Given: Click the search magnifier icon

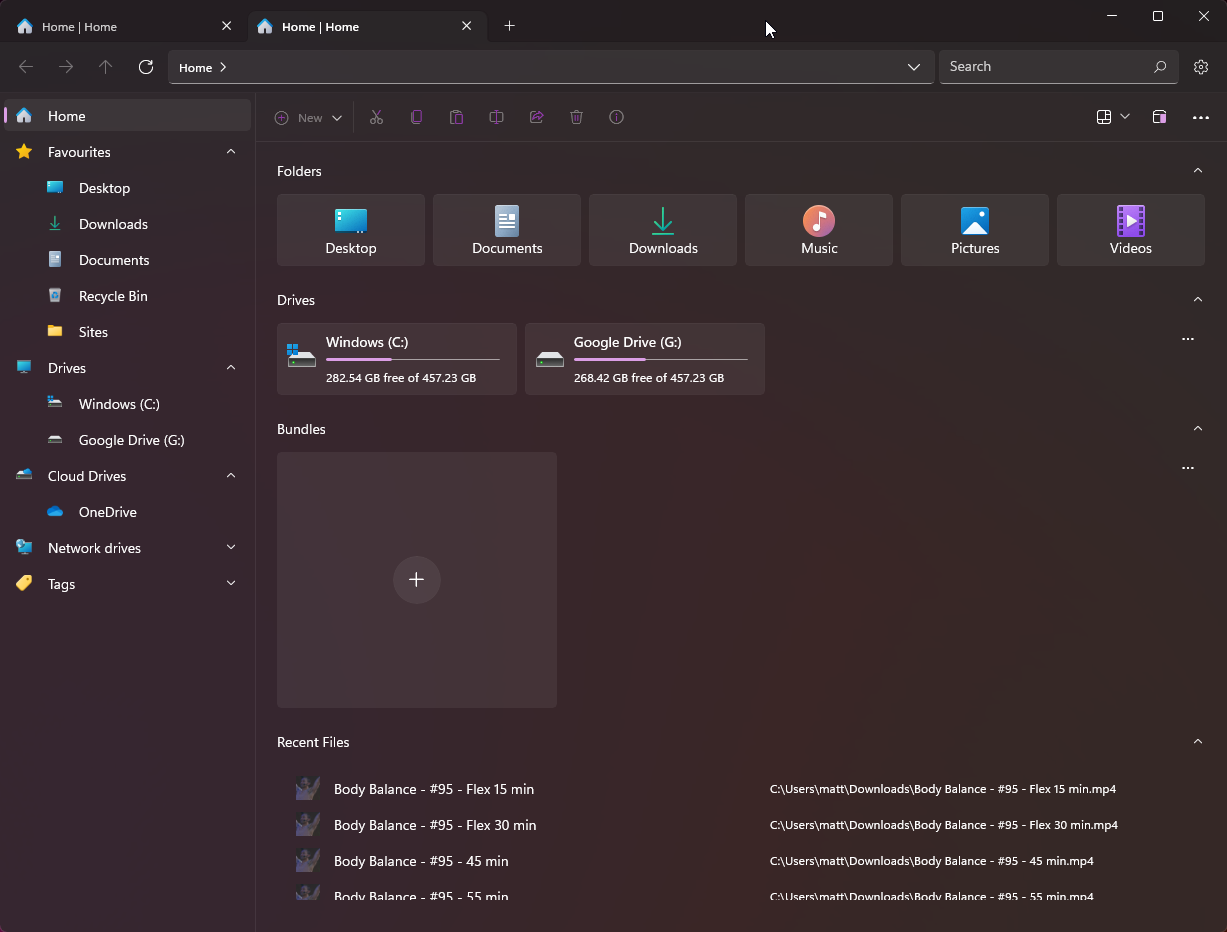Looking at the screenshot, I should (1160, 67).
